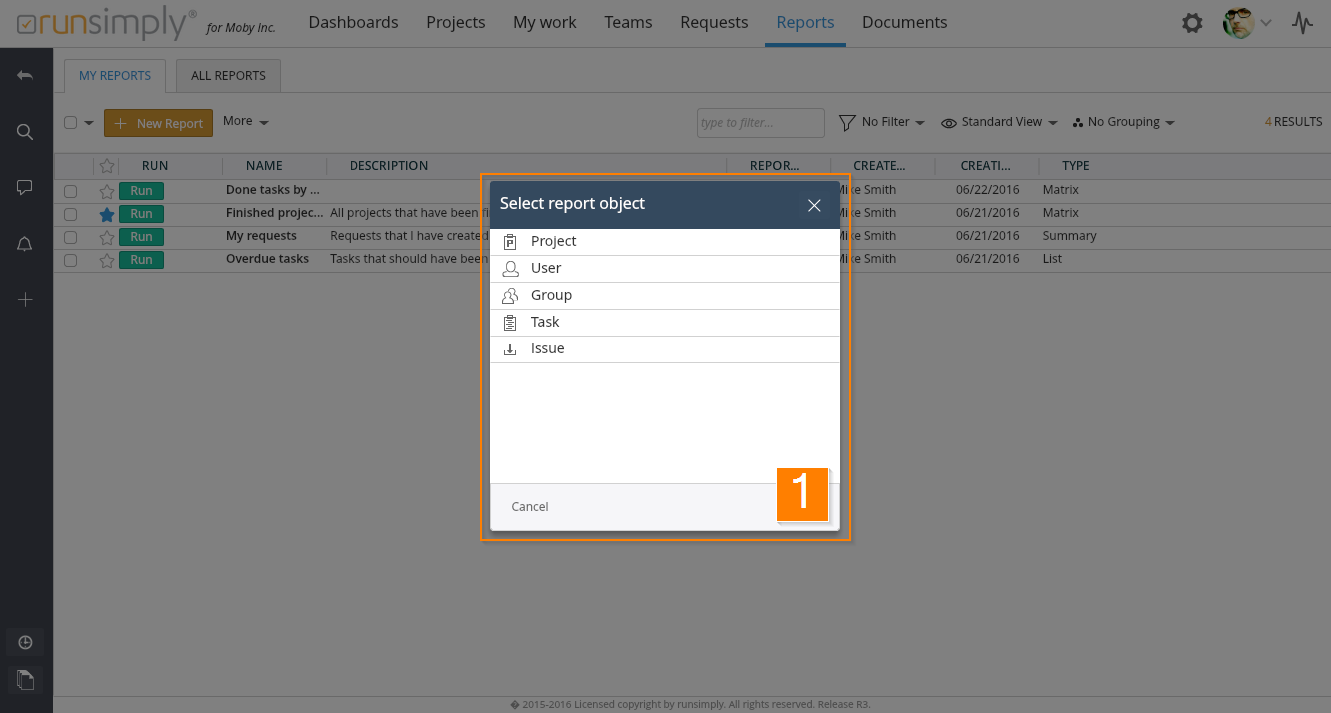Expand the No Grouping dropdown
Screen dimensions: 1331x713
pyautogui.click(x=1123, y=122)
